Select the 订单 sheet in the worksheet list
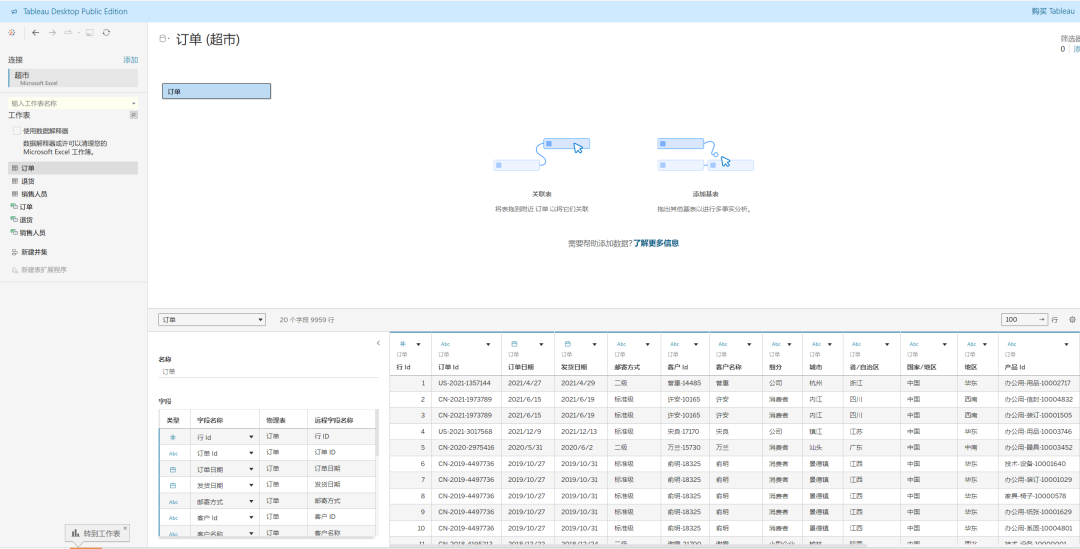This screenshot has width=1080, height=549. [x=73, y=168]
